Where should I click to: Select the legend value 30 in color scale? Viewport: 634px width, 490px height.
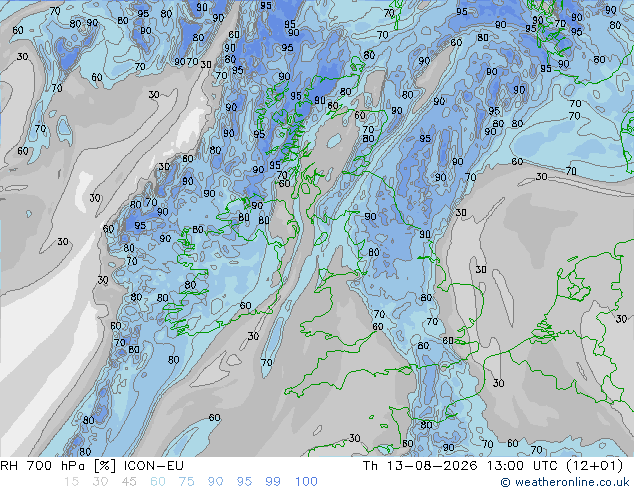coord(100,482)
